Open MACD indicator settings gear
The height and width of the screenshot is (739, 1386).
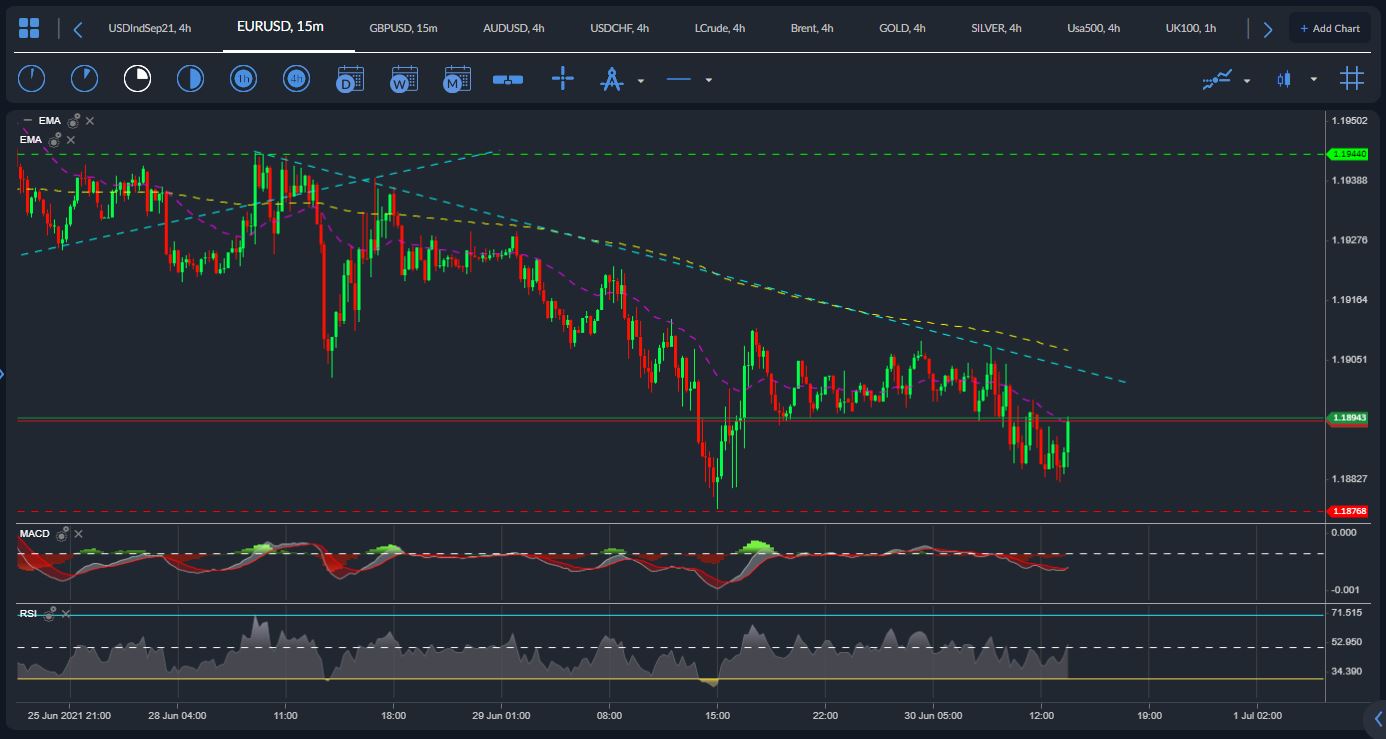pos(62,534)
